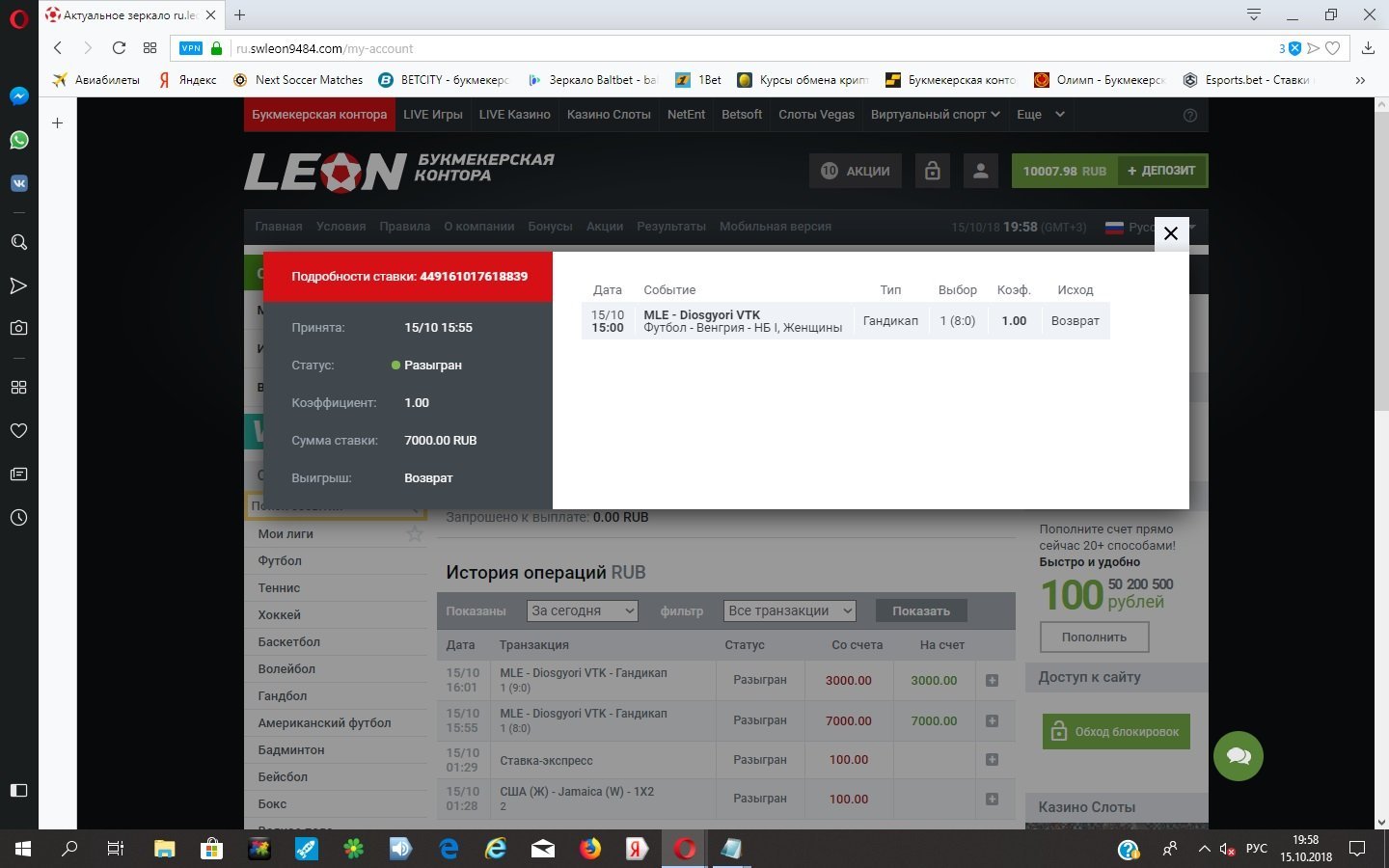Select the NetEnt menu item
Screen dimensions: 1389x868
686,114
